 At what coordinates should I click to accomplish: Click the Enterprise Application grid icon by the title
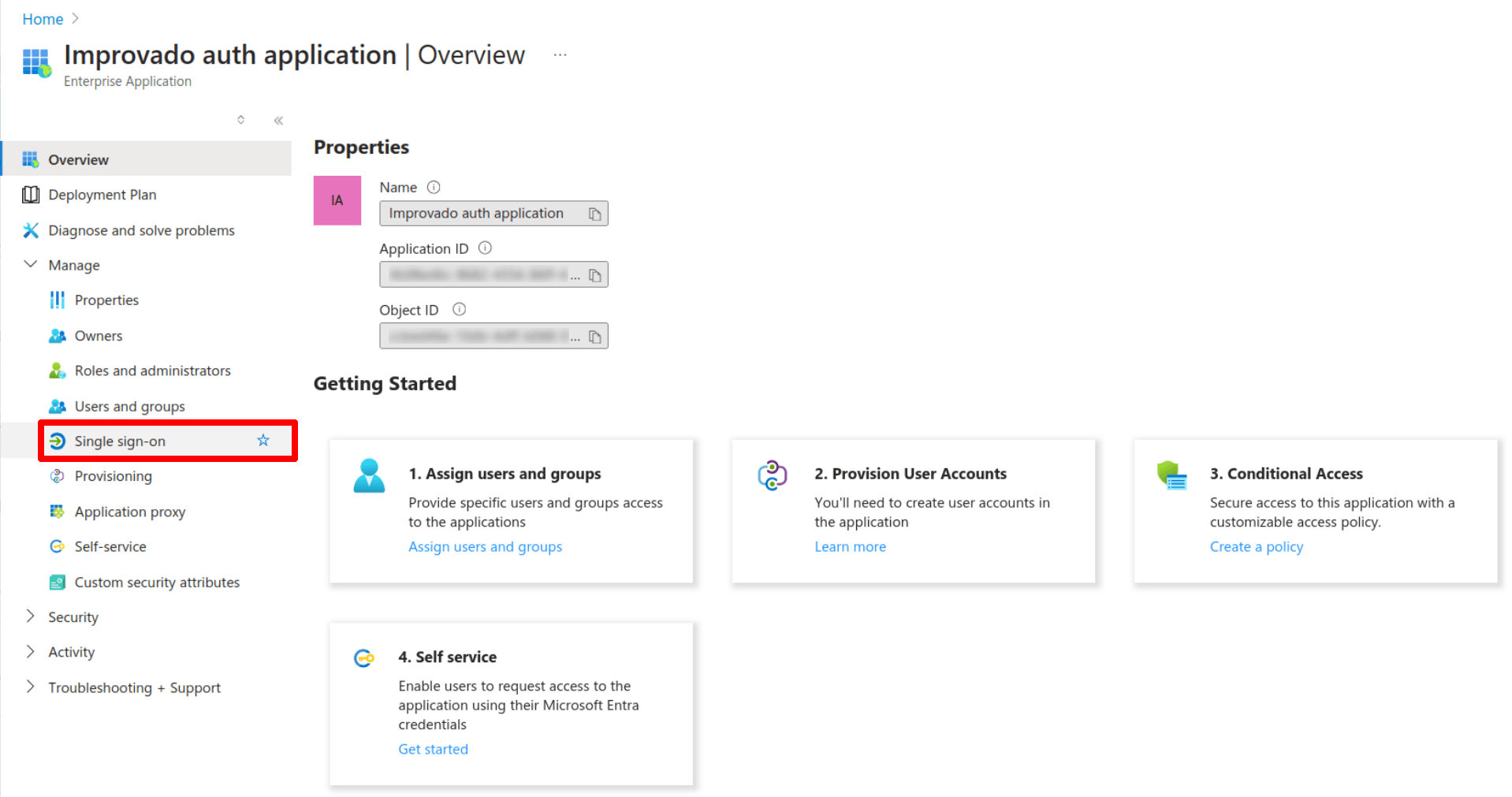point(37,62)
